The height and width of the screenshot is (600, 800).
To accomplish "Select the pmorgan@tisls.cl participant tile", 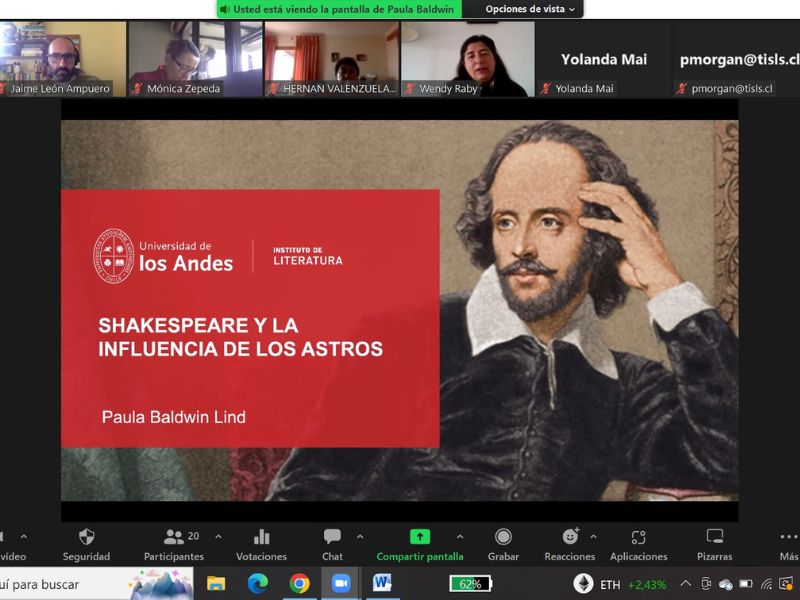I will pyautogui.click(x=736, y=59).
